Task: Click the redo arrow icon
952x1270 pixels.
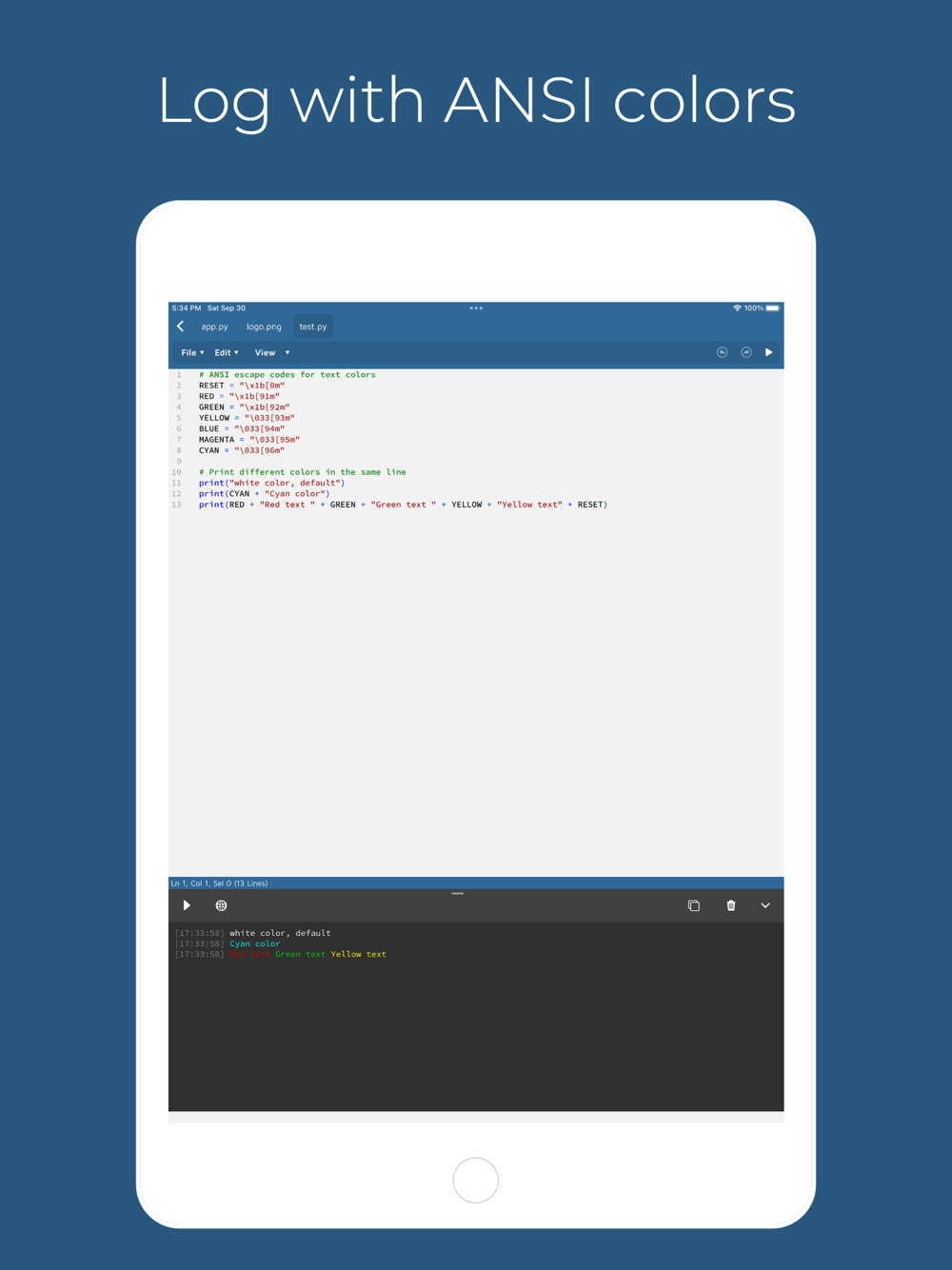Action: (x=746, y=352)
